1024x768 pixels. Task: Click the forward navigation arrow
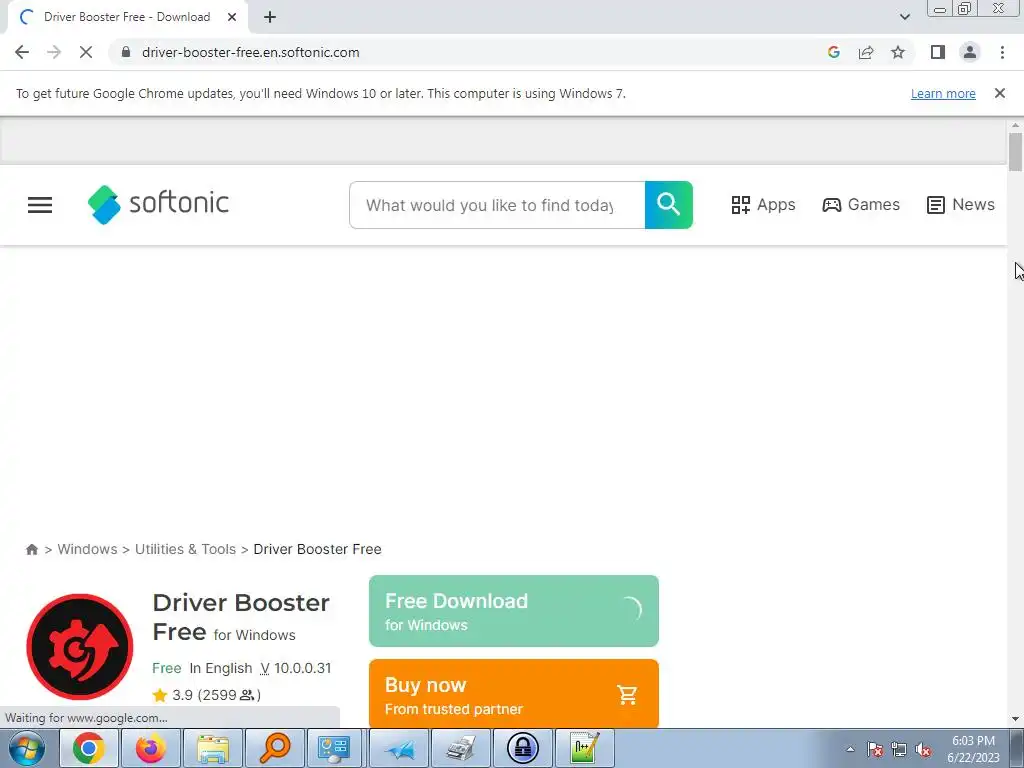pyautogui.click(x=54, y=52)
